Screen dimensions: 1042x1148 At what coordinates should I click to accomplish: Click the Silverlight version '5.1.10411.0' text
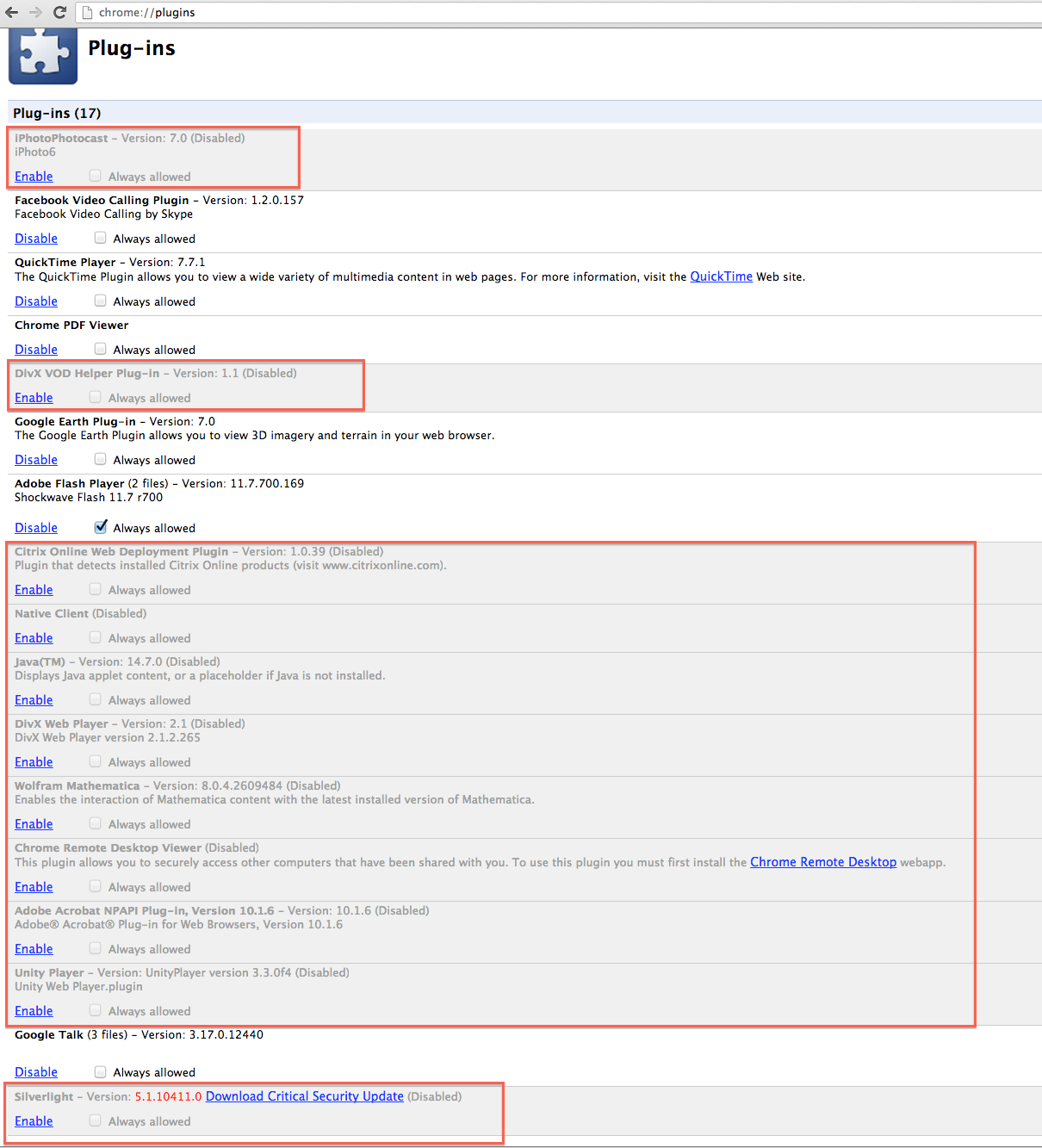coord(168,1096)
